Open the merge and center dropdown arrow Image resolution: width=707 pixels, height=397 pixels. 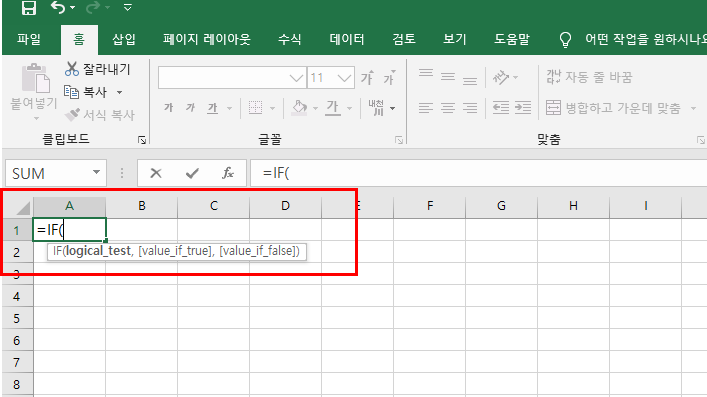pos(693,108)
